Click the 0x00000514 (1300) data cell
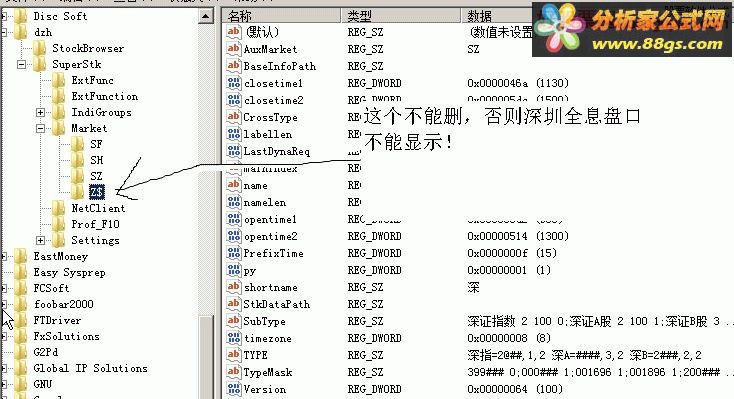The image size is (734, 399). pos(518,236)
